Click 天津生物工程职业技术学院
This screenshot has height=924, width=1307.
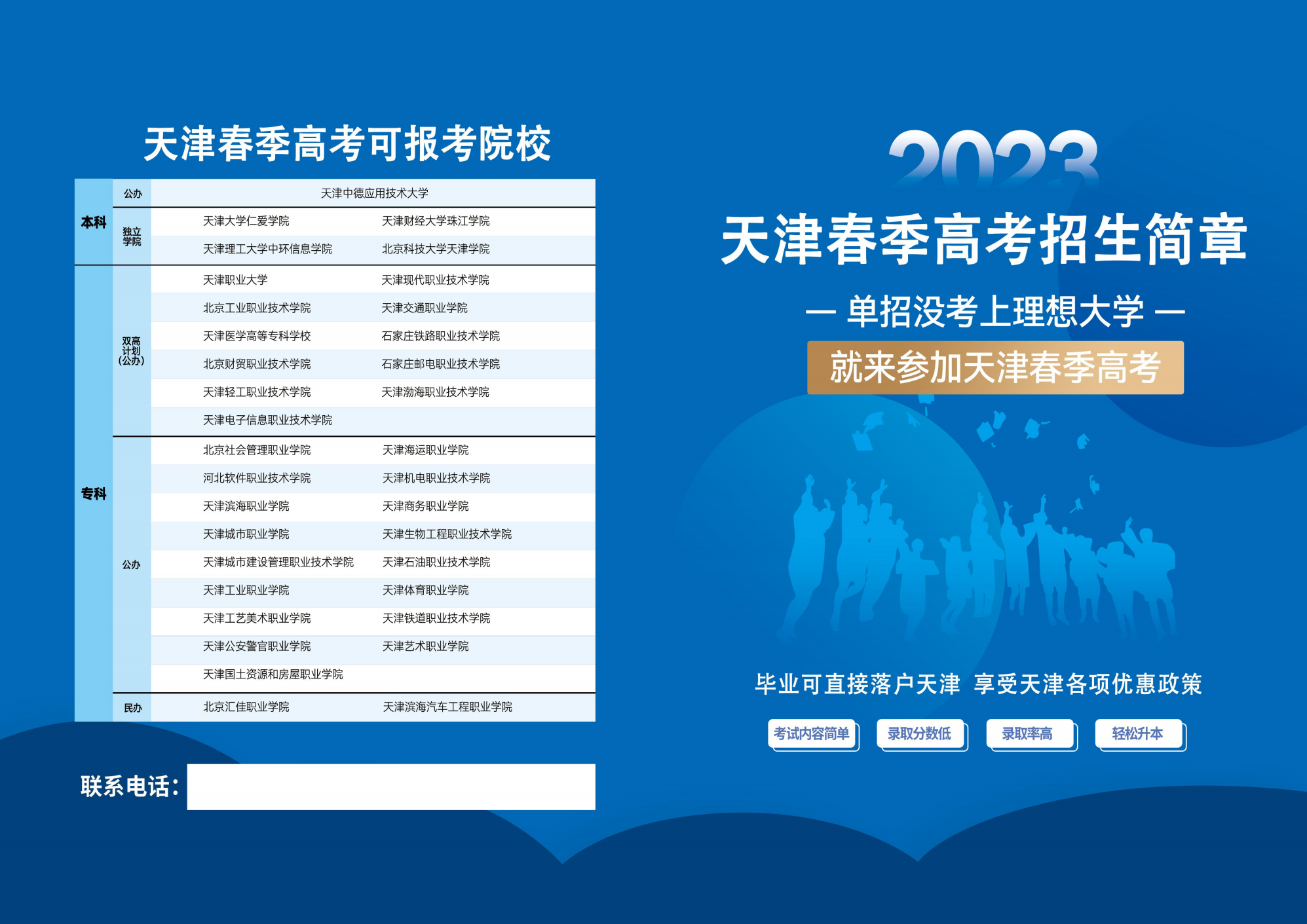coord(447,534)
